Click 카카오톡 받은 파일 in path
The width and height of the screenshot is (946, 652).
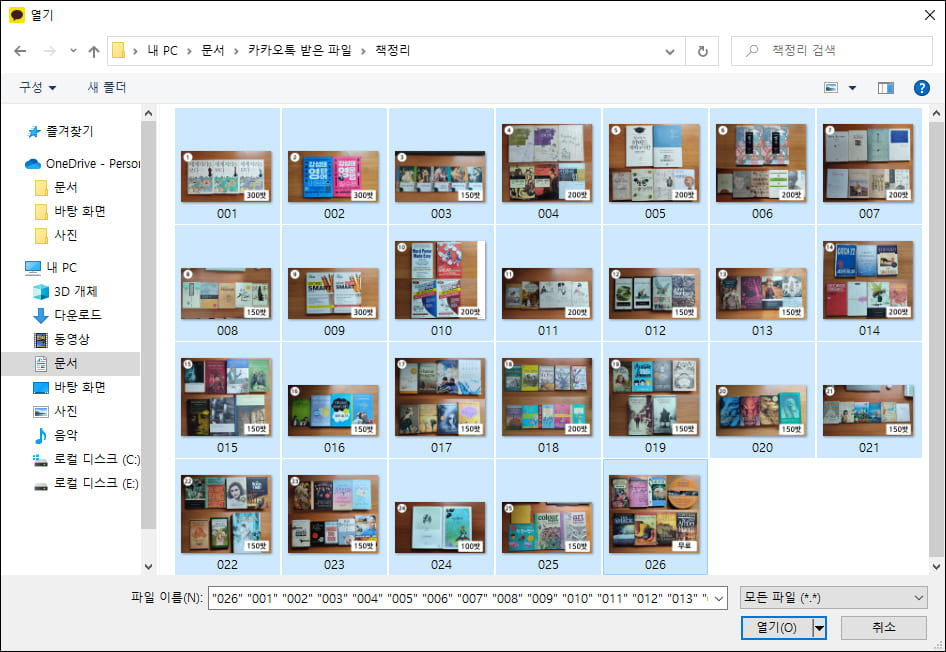point(299,51)
